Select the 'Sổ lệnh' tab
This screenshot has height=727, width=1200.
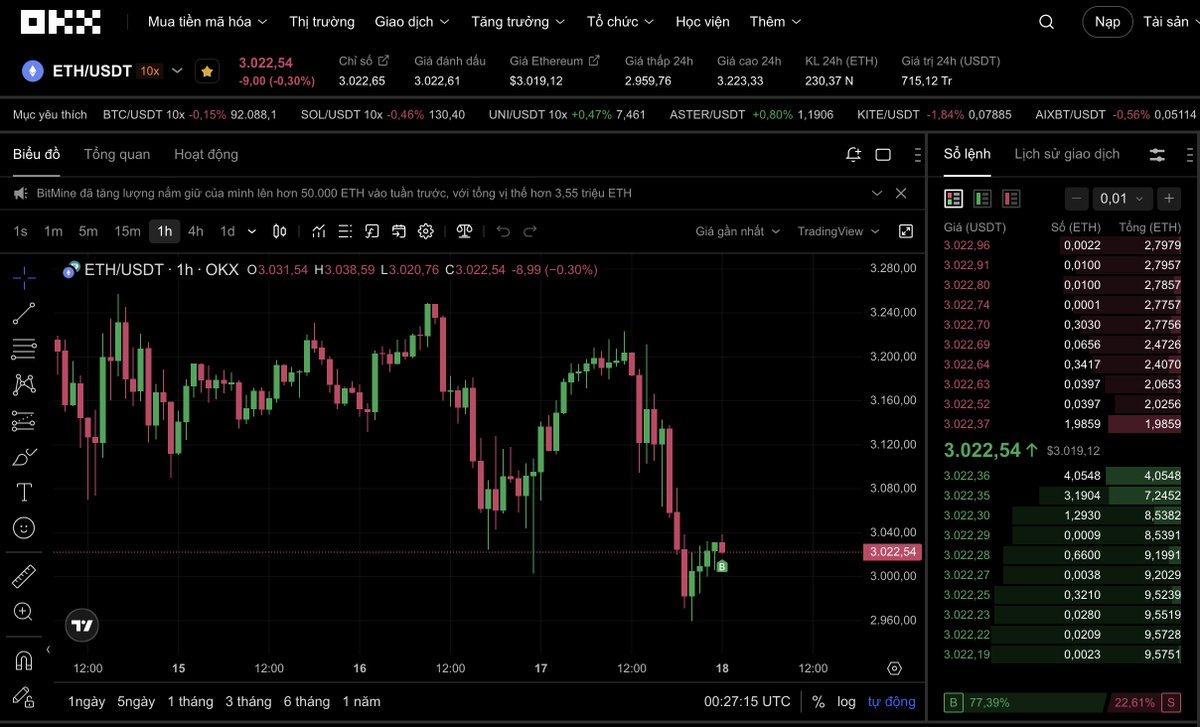click(967, 154)
